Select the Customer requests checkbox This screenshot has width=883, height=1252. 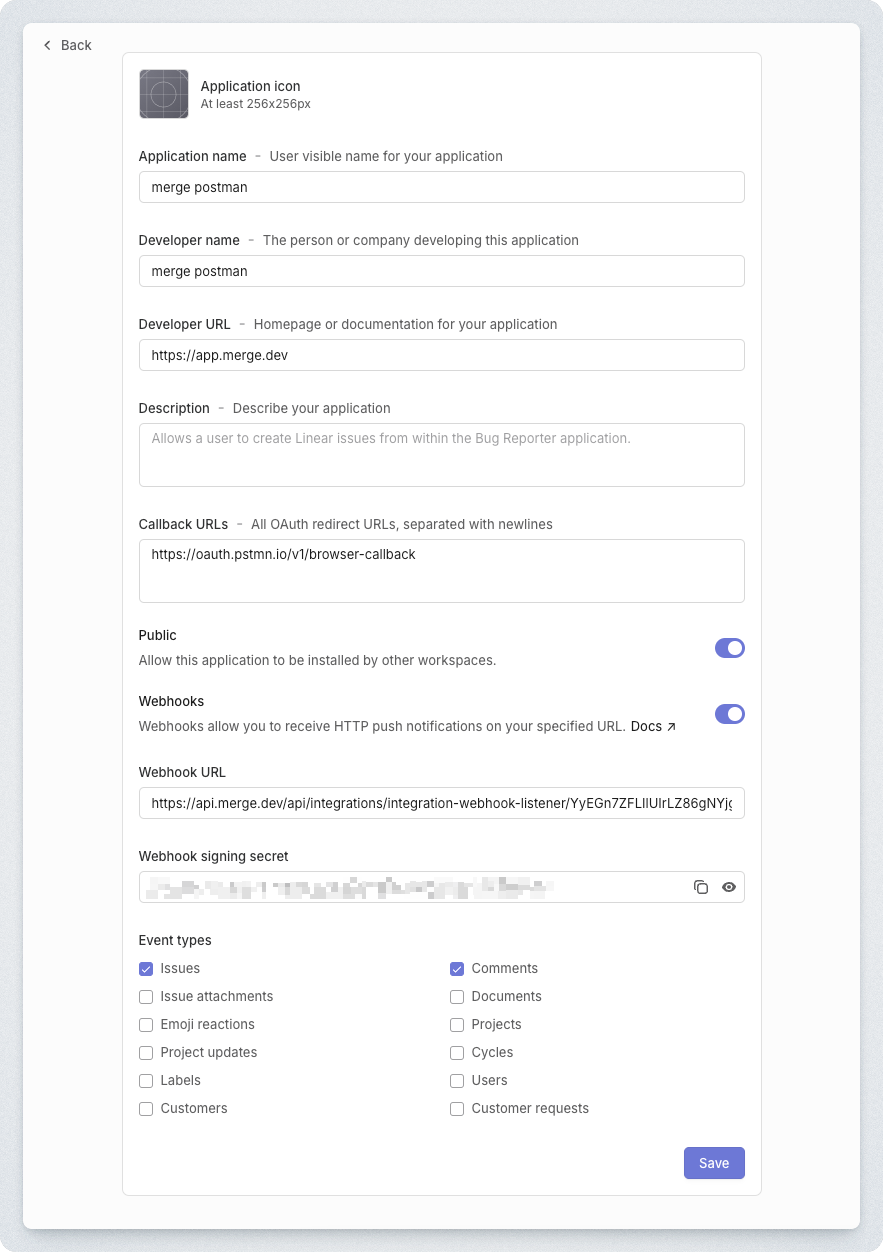click(x=457, y=1108)
